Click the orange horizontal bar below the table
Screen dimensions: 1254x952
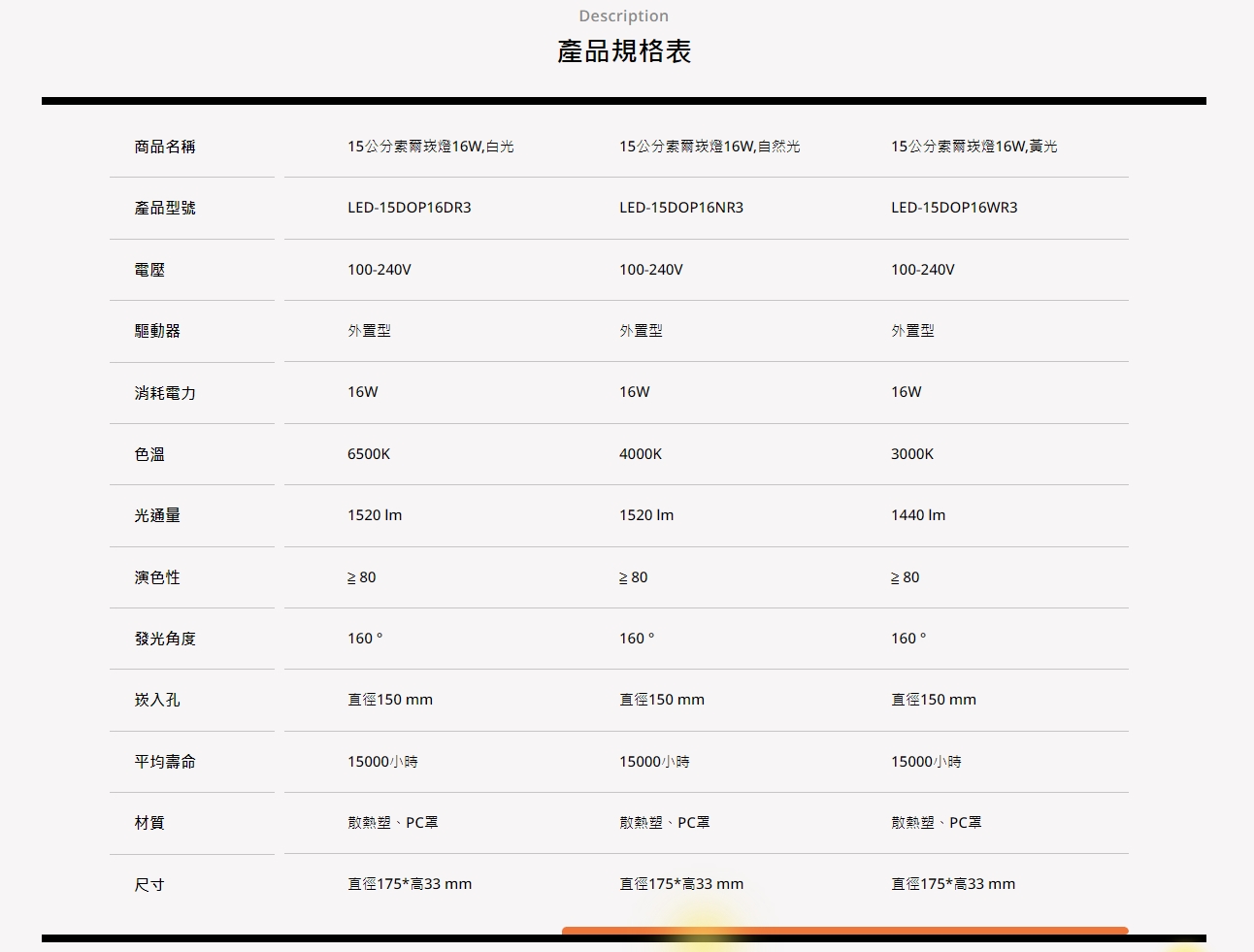[x=844, y=931]
